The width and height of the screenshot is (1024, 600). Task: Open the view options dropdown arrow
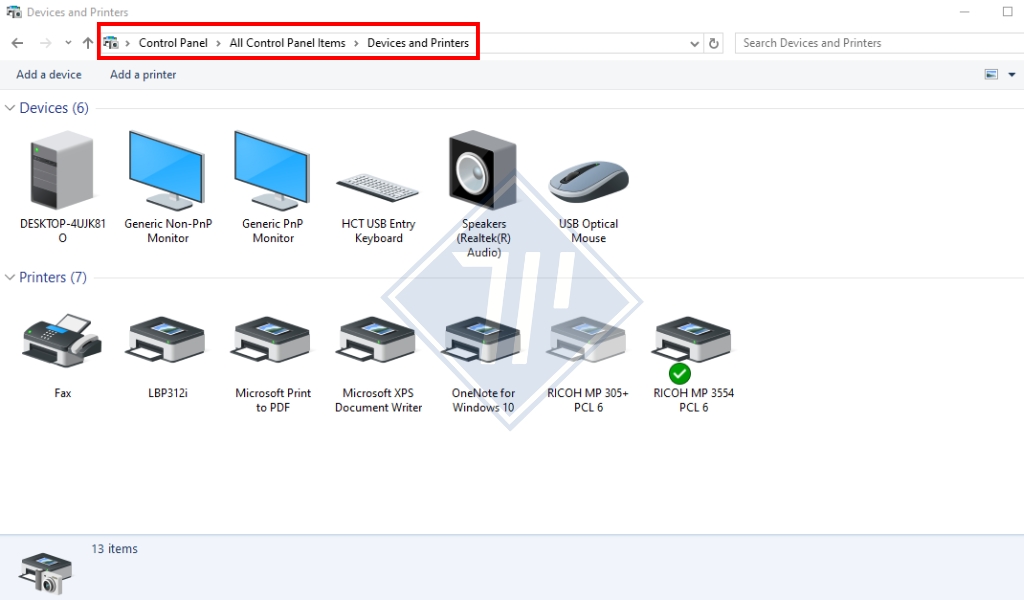1011,75
